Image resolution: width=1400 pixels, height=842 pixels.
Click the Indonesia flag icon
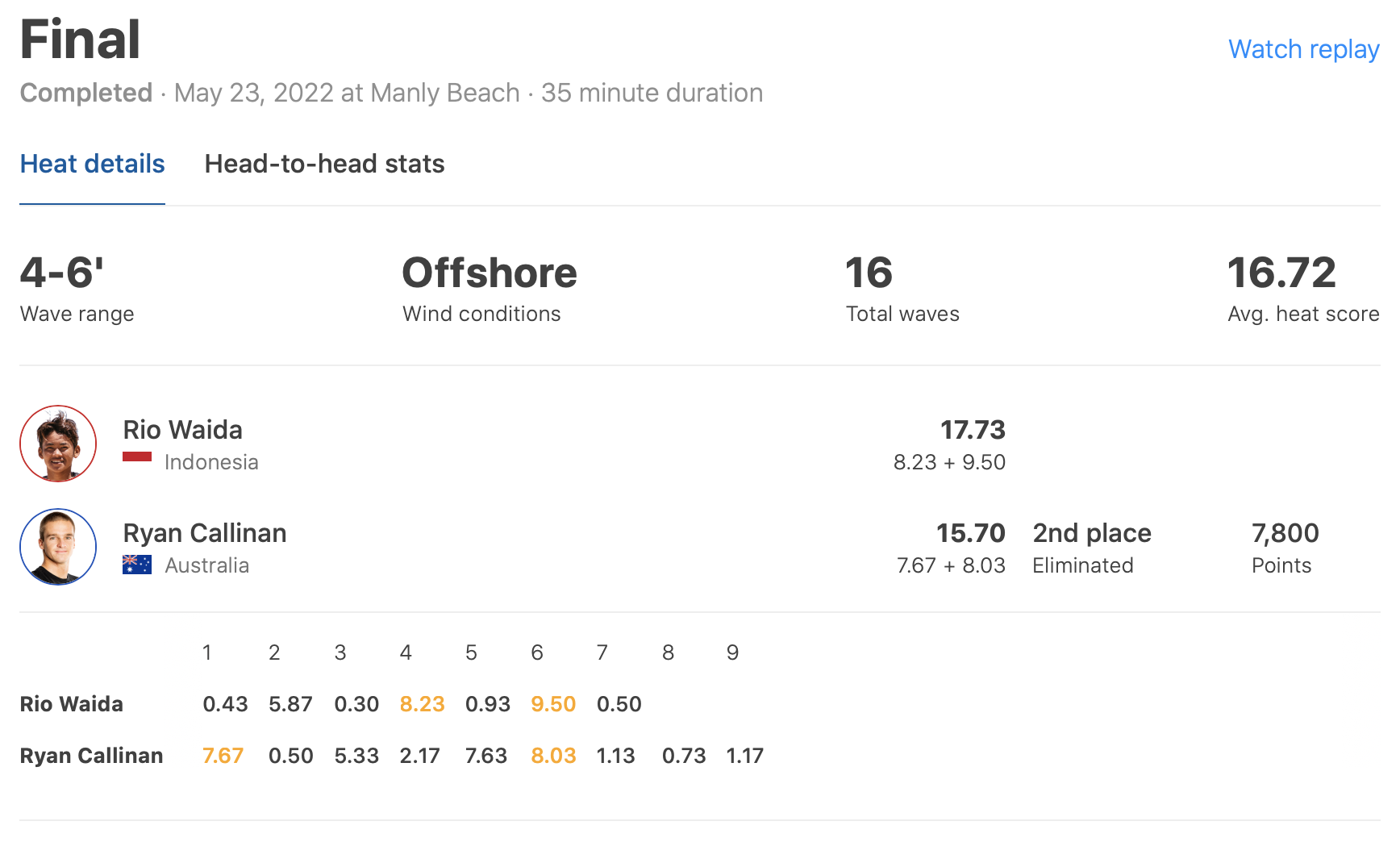pos(137,457)
